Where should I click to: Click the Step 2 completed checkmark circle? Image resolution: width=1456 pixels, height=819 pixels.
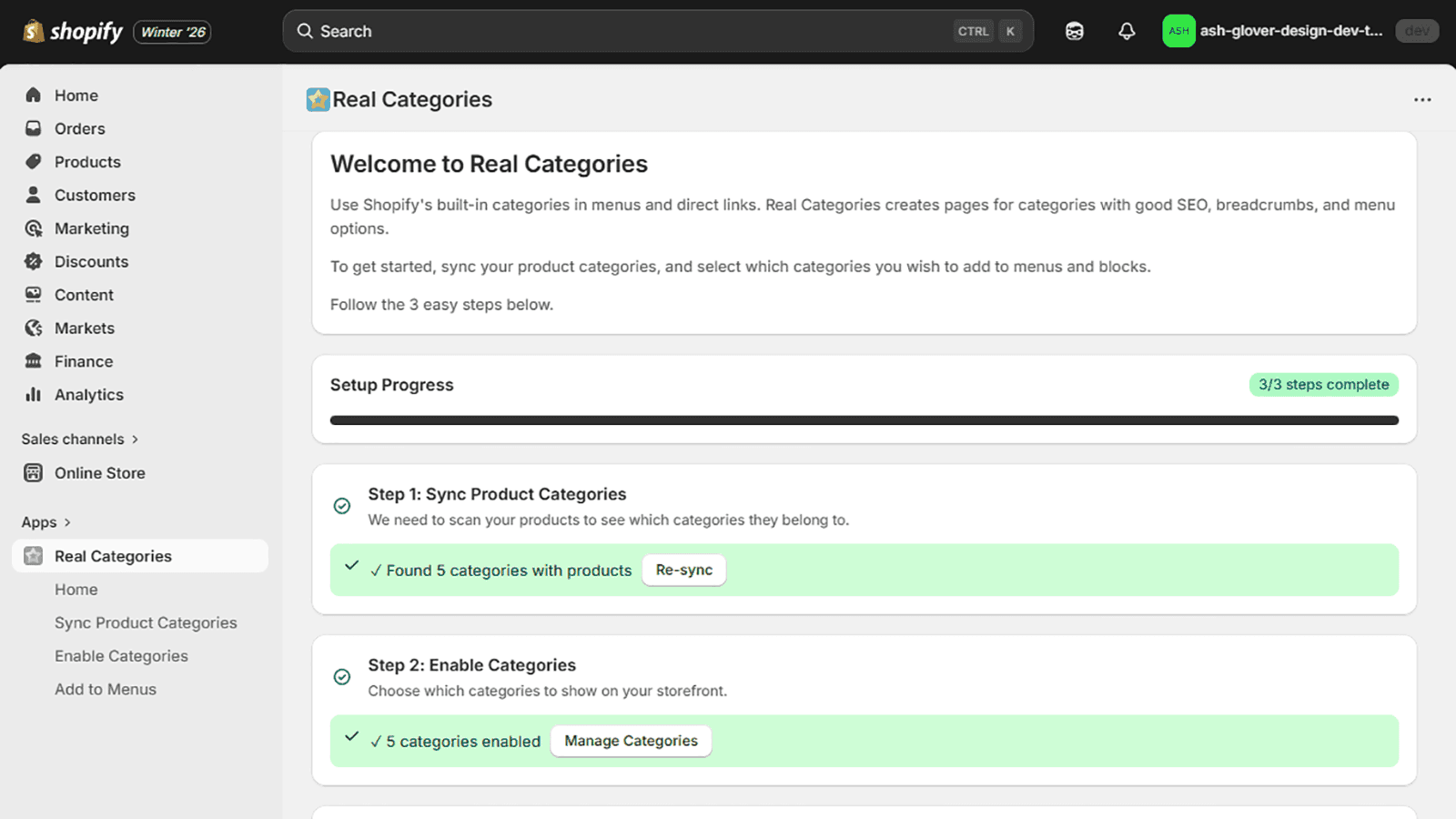click(x=342, y=677)
